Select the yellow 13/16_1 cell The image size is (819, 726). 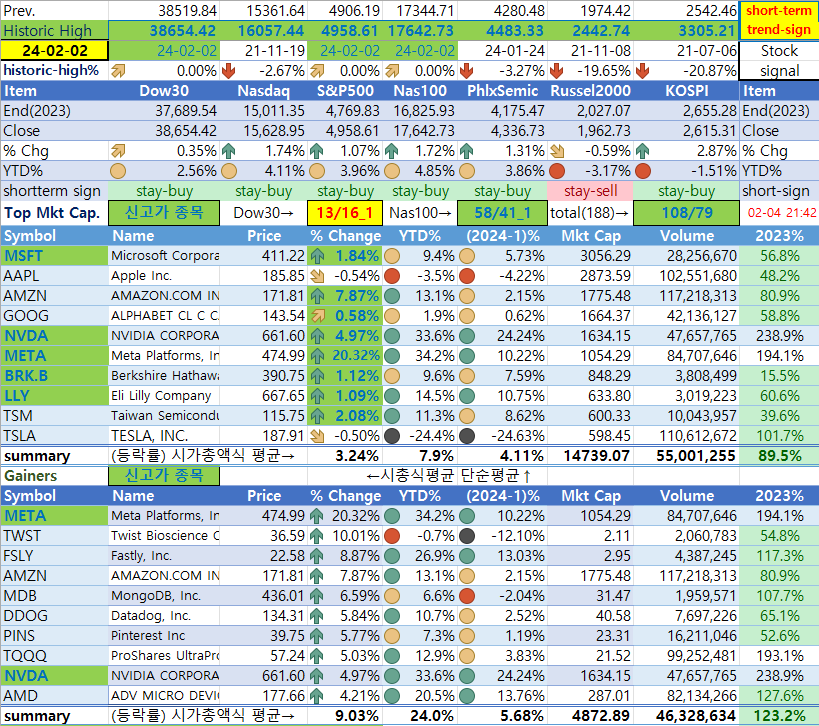pos(345,213)
